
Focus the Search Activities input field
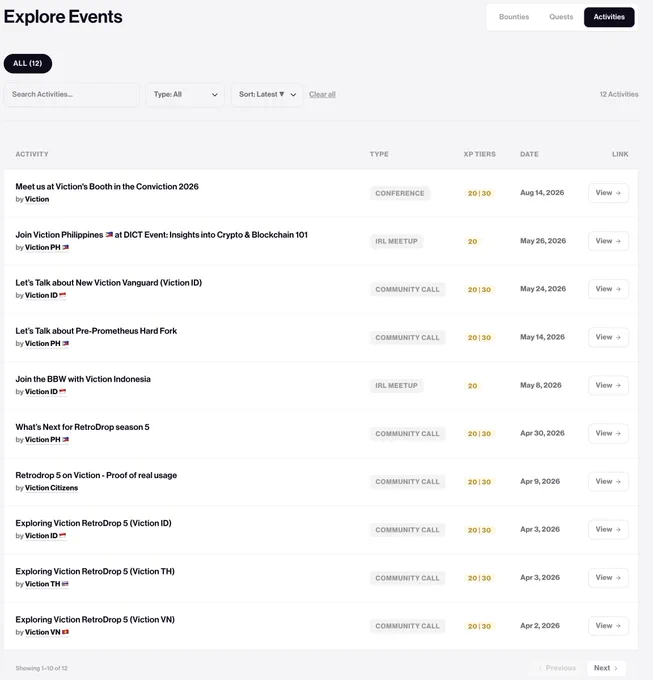[72, 94]
